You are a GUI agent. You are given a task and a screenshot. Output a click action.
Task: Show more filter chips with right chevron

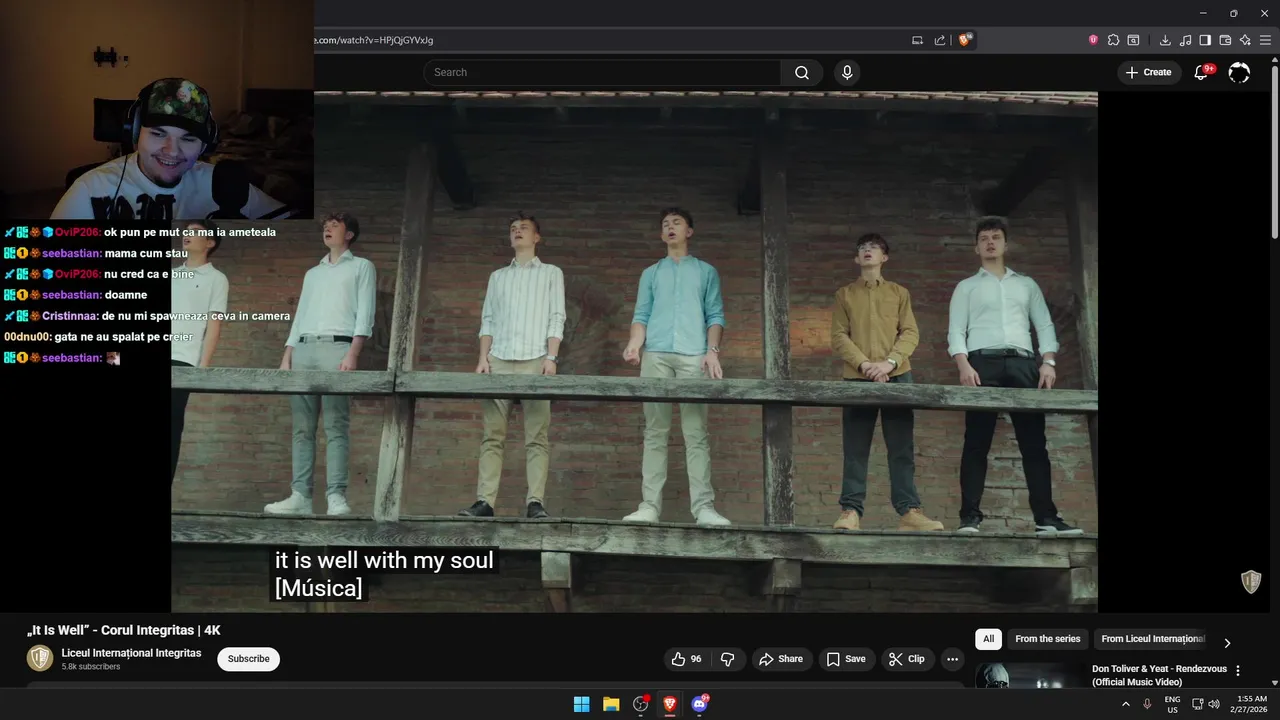tap(1227, 642)
